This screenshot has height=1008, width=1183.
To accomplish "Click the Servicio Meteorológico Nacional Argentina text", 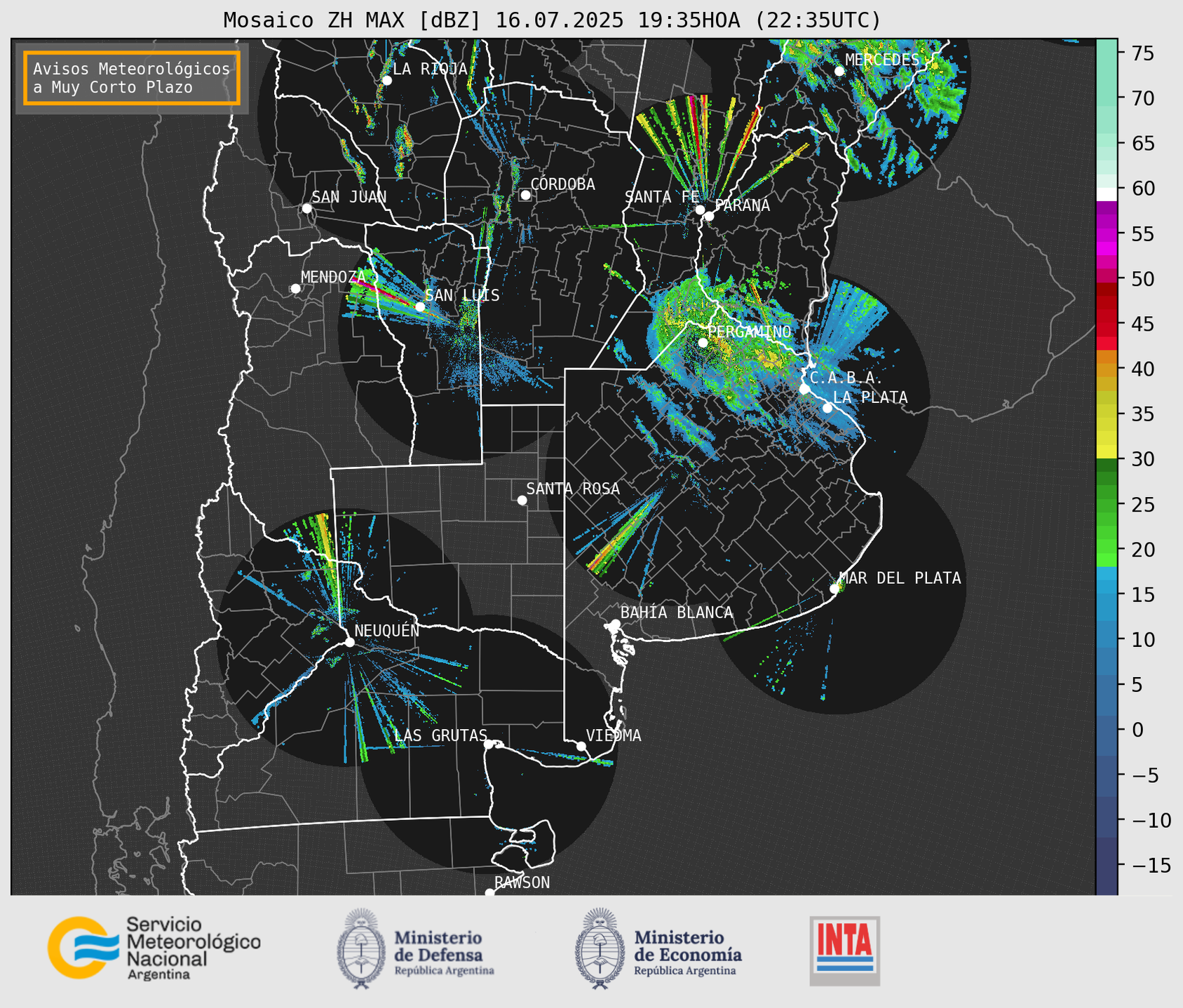I will 194,948.
